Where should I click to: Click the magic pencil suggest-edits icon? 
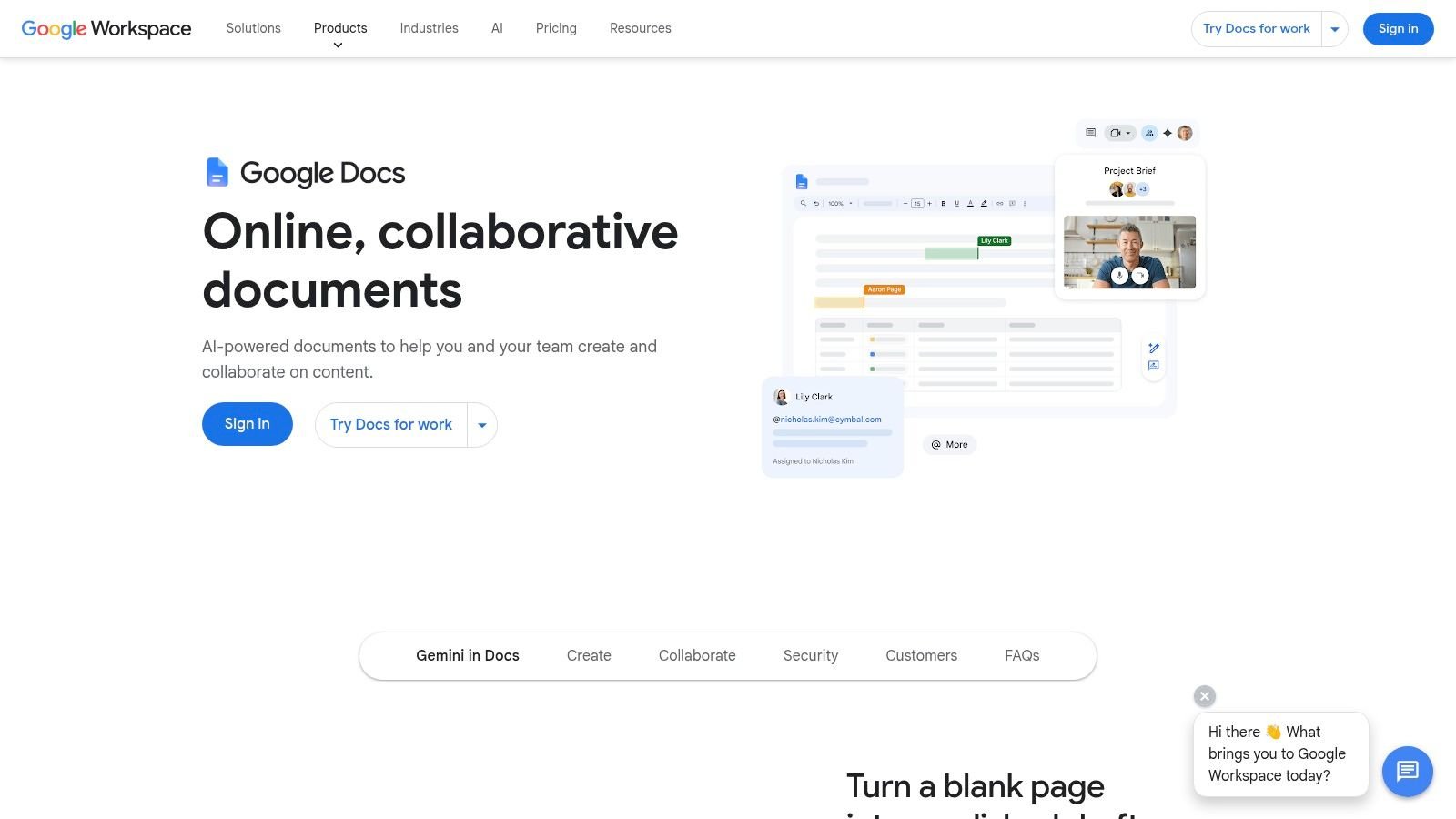(1154, 348)
